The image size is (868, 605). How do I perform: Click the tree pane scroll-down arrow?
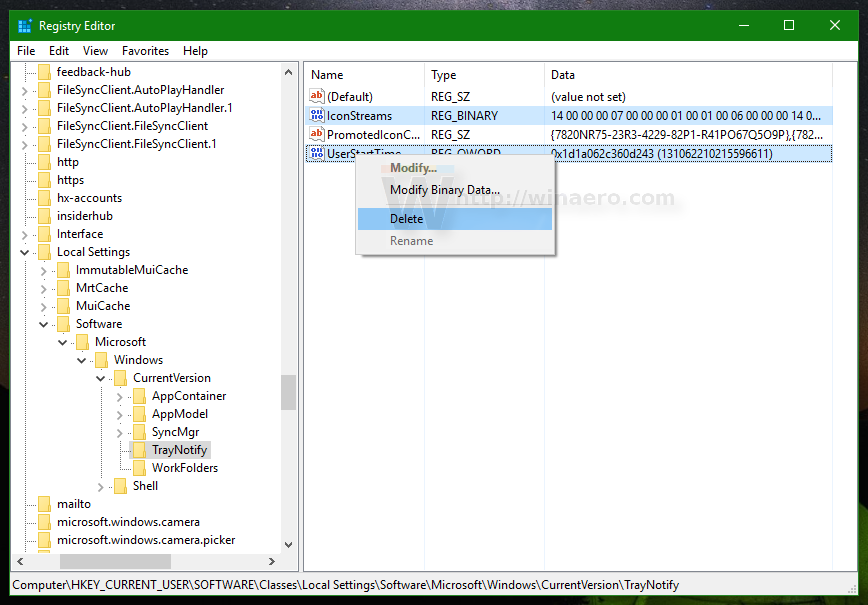coord(288,545)
